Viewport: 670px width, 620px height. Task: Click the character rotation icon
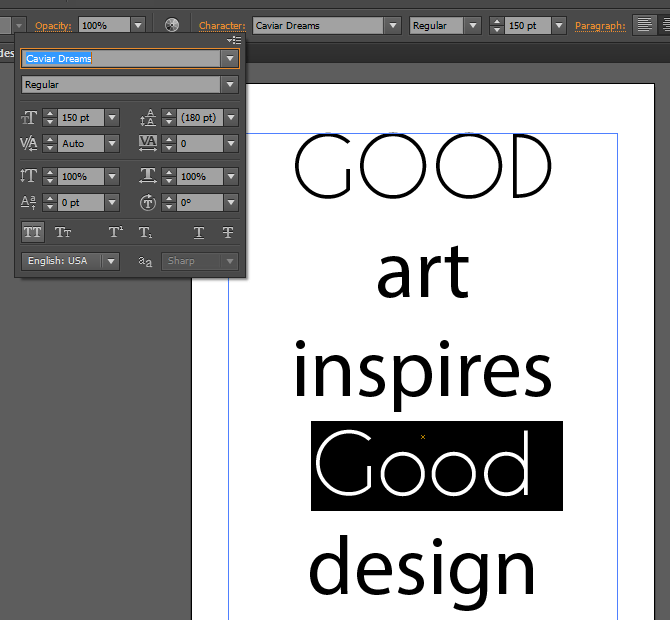point(148,202)
